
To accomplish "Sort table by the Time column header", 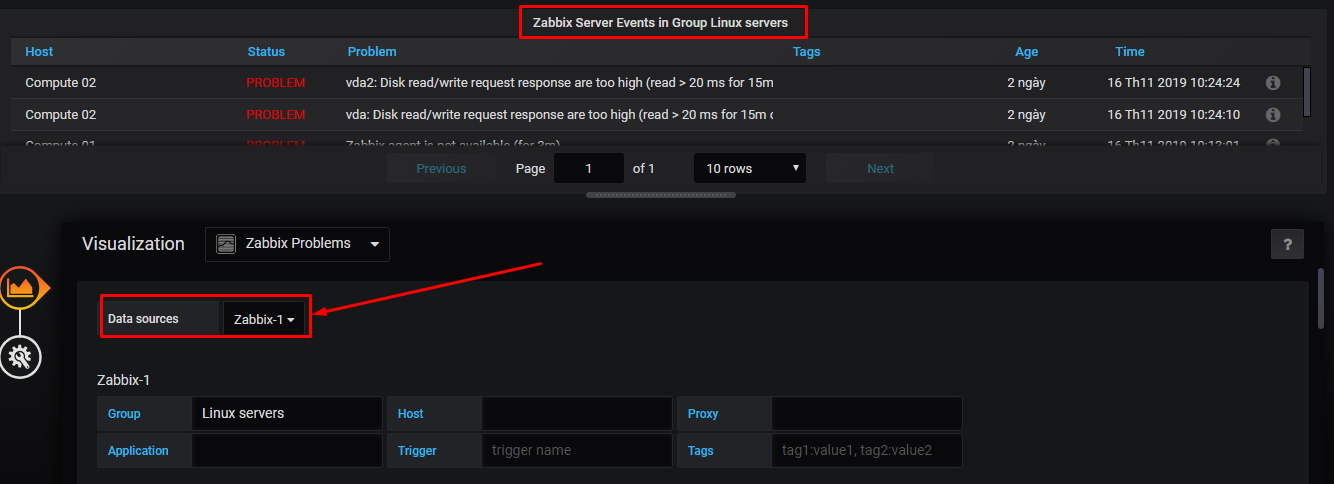I will (x=1130, y=51).
